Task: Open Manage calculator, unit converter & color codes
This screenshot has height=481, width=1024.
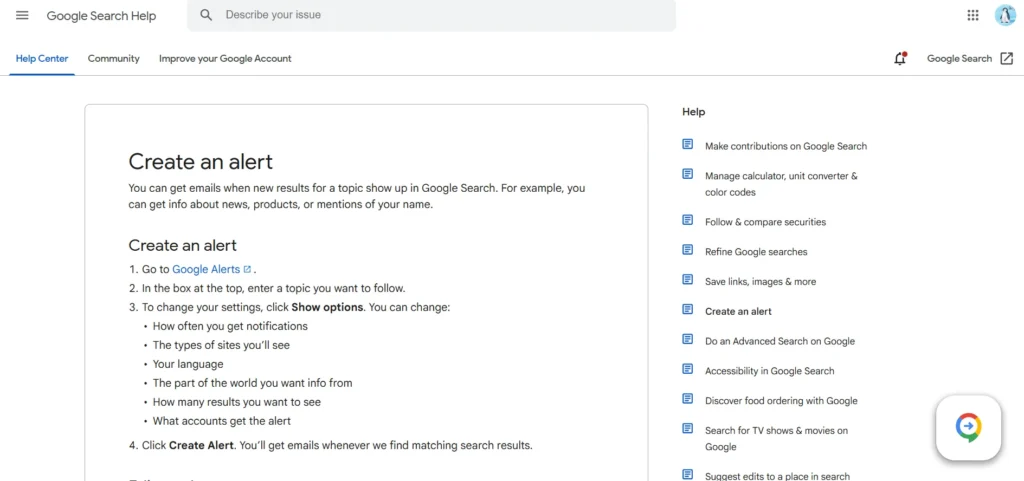Action: click(x=781, y=184)
